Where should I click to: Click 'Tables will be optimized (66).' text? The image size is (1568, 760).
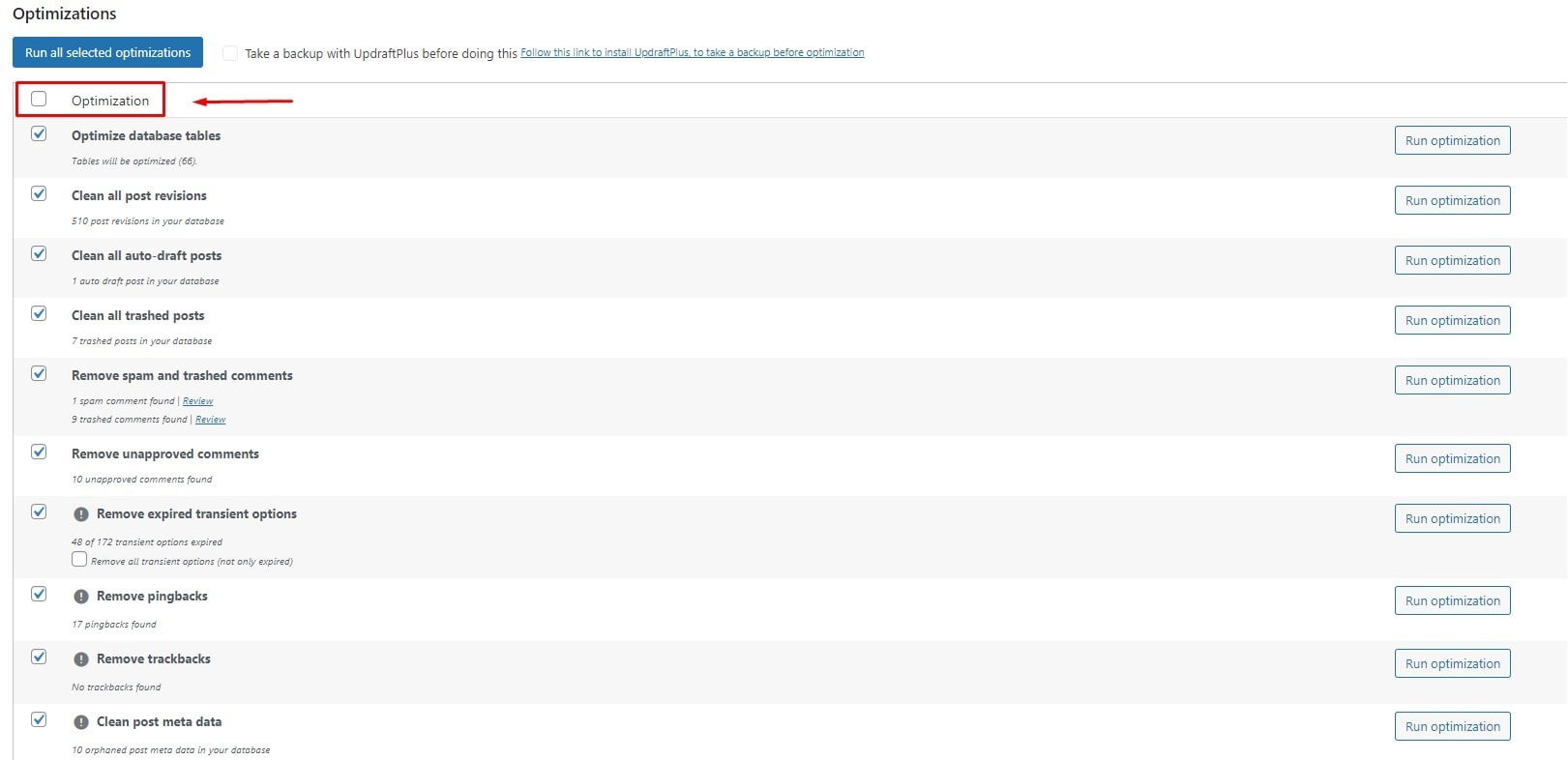point(134,161)
